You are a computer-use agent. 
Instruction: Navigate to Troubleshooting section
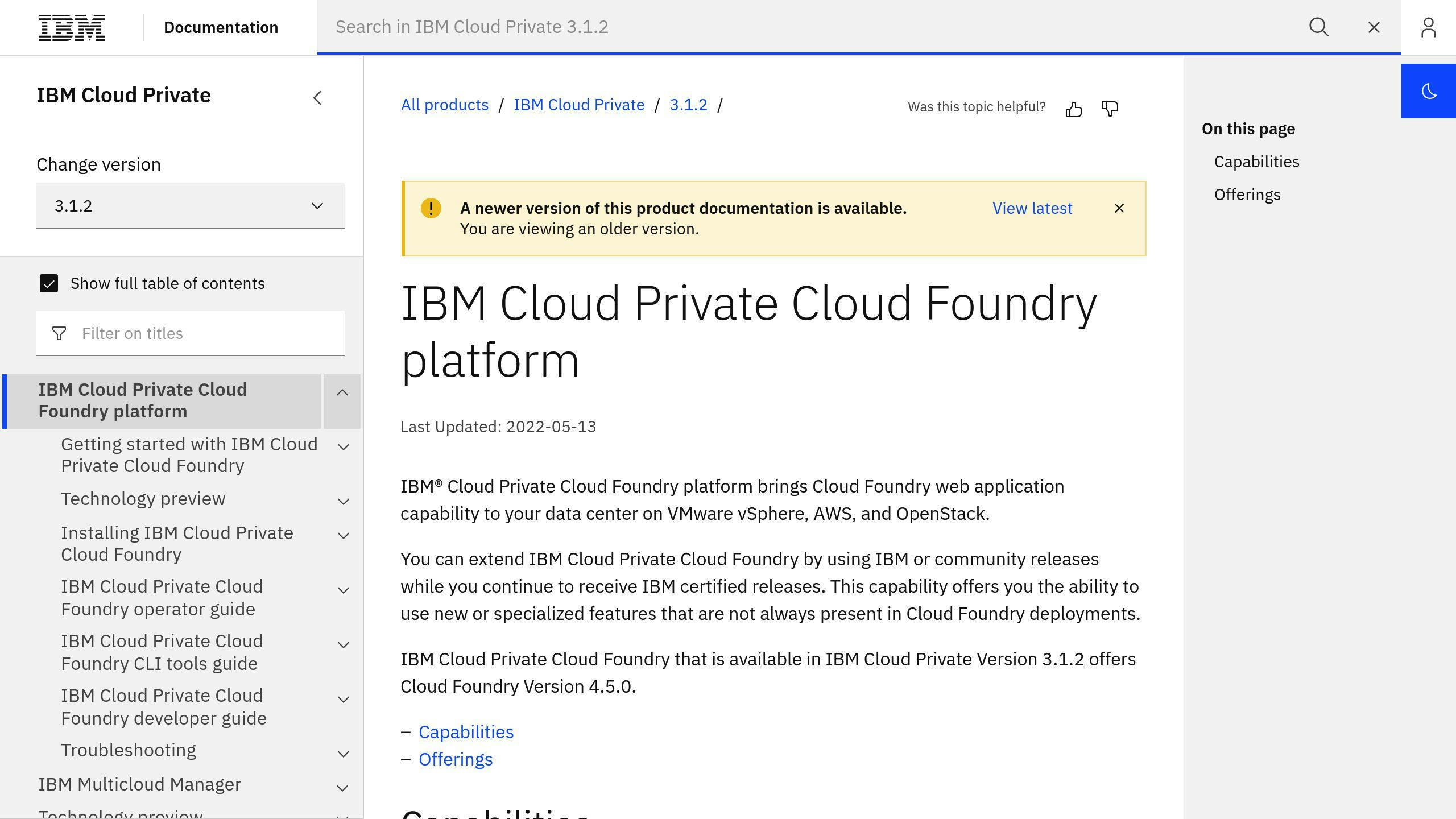128,750
